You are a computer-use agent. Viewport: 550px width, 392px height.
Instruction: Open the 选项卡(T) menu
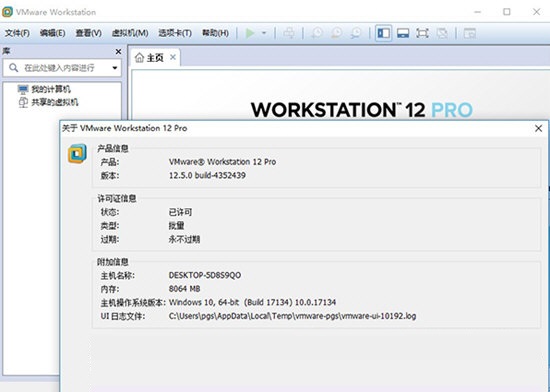[175, 33]
